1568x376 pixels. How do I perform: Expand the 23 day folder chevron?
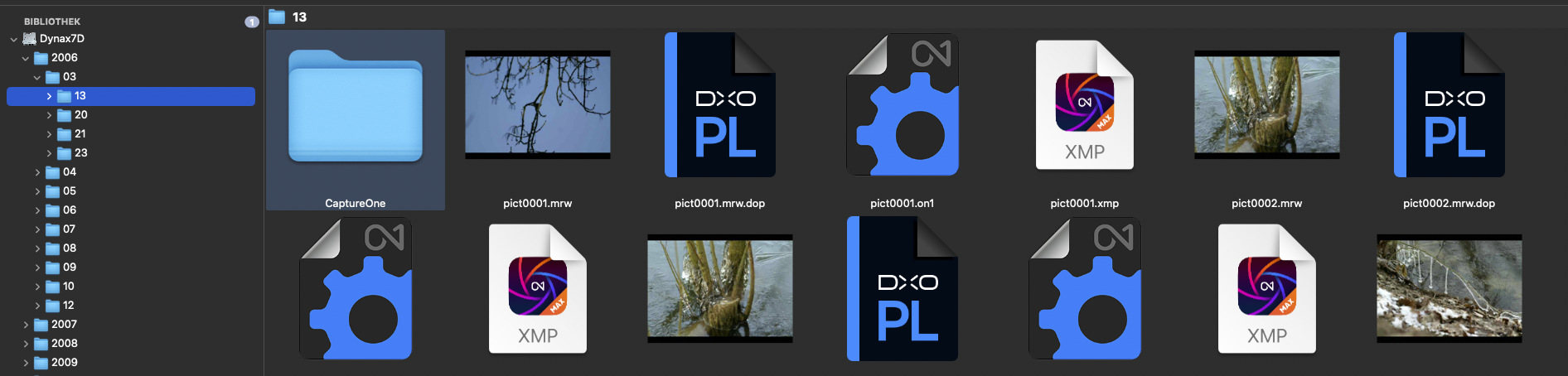49,153
